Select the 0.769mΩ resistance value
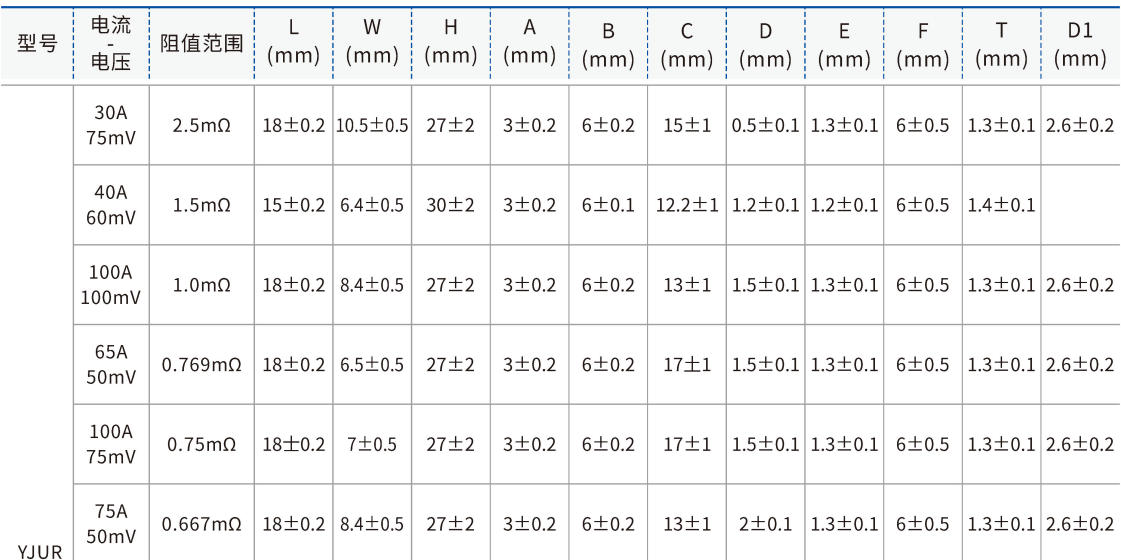 [x=201, y=365]
